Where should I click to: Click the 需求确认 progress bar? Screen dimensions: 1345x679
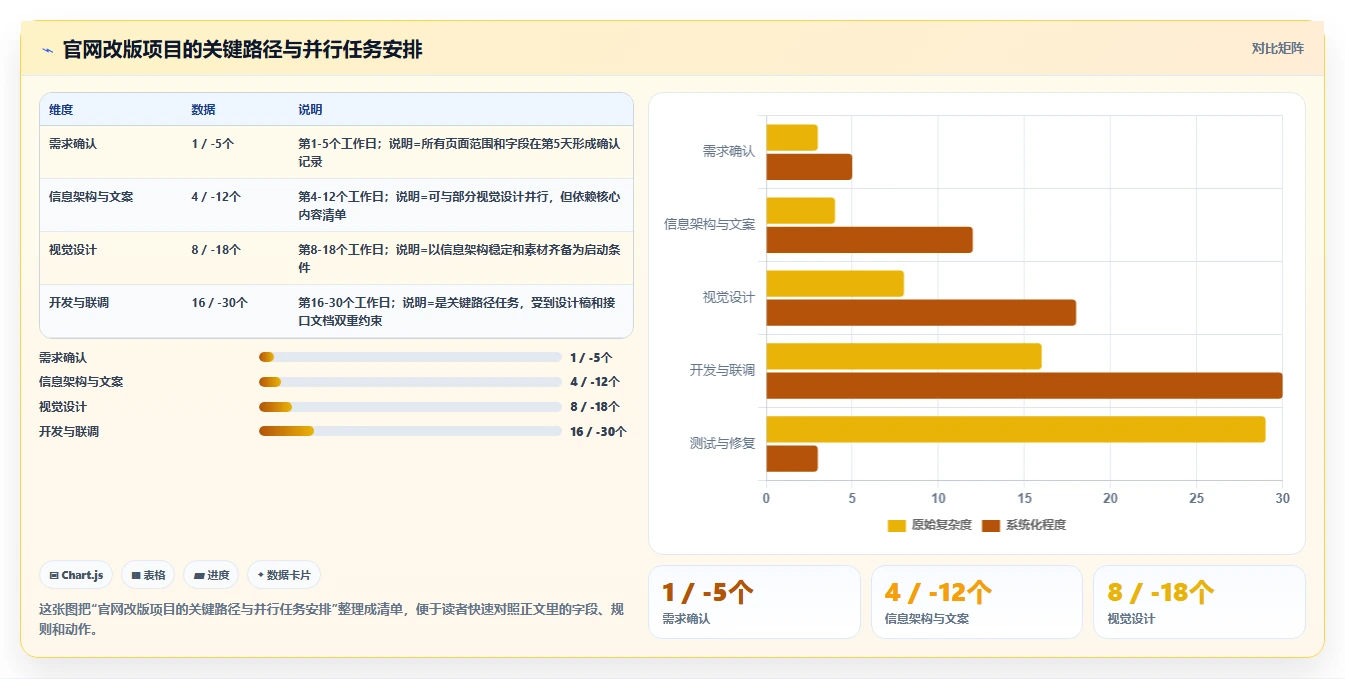(410, 357)
